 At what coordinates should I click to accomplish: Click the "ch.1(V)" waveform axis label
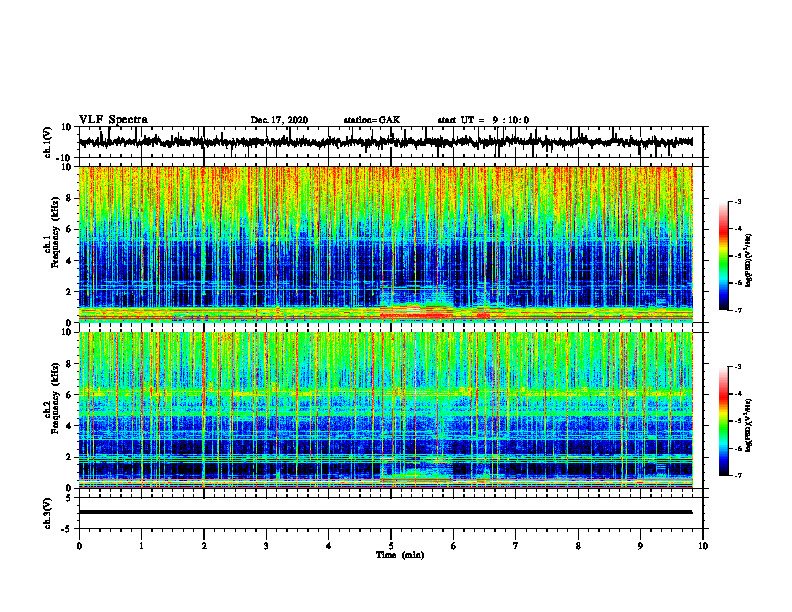[48, 142]
